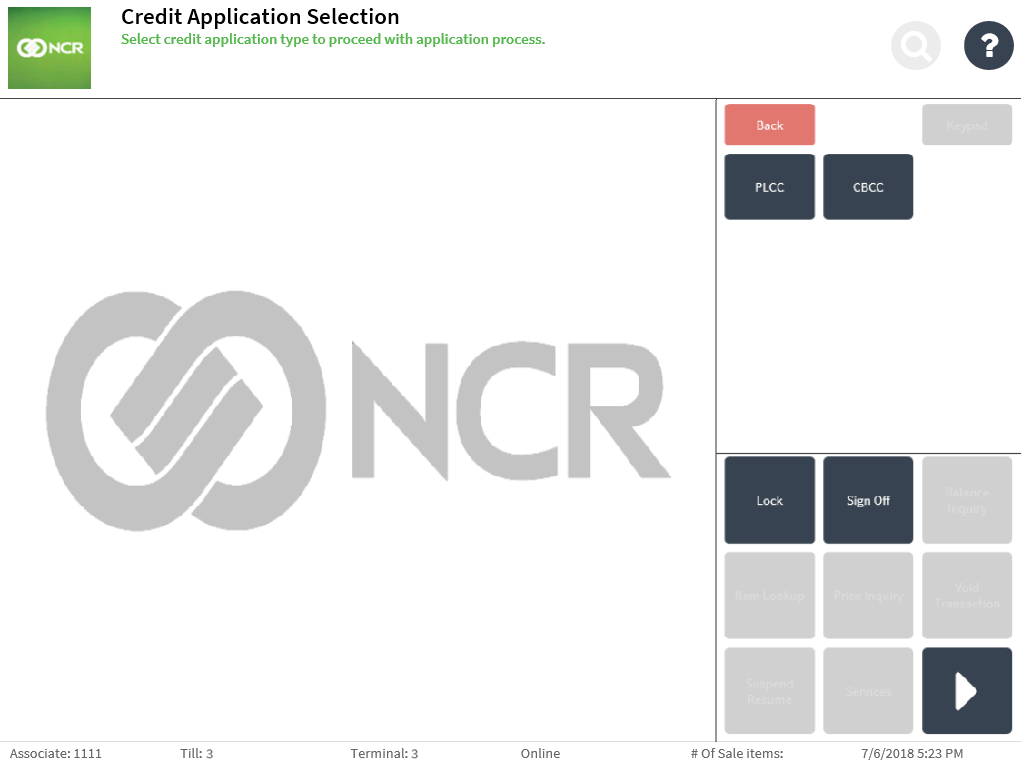Select the PLCC credit application type
Viewport: 1021px width, 764px height.
pyautogui.click(x=769, y=187)
